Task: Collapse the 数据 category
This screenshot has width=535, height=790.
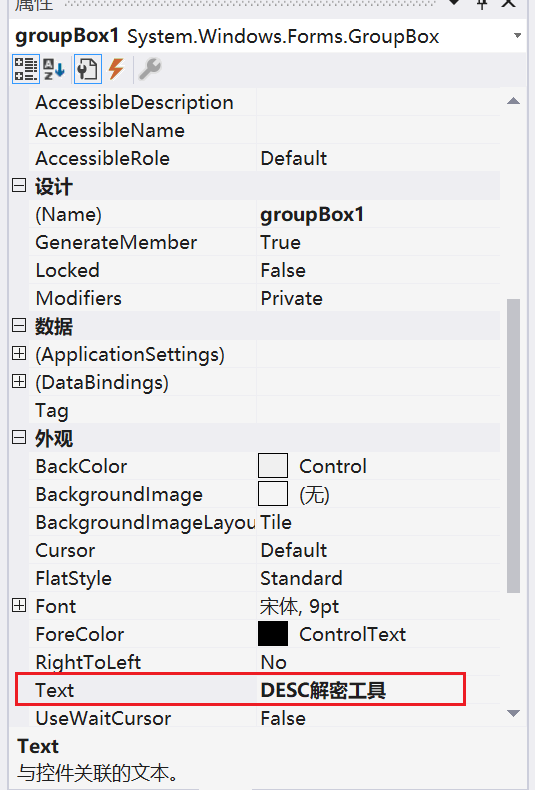Action: (19, 325)
